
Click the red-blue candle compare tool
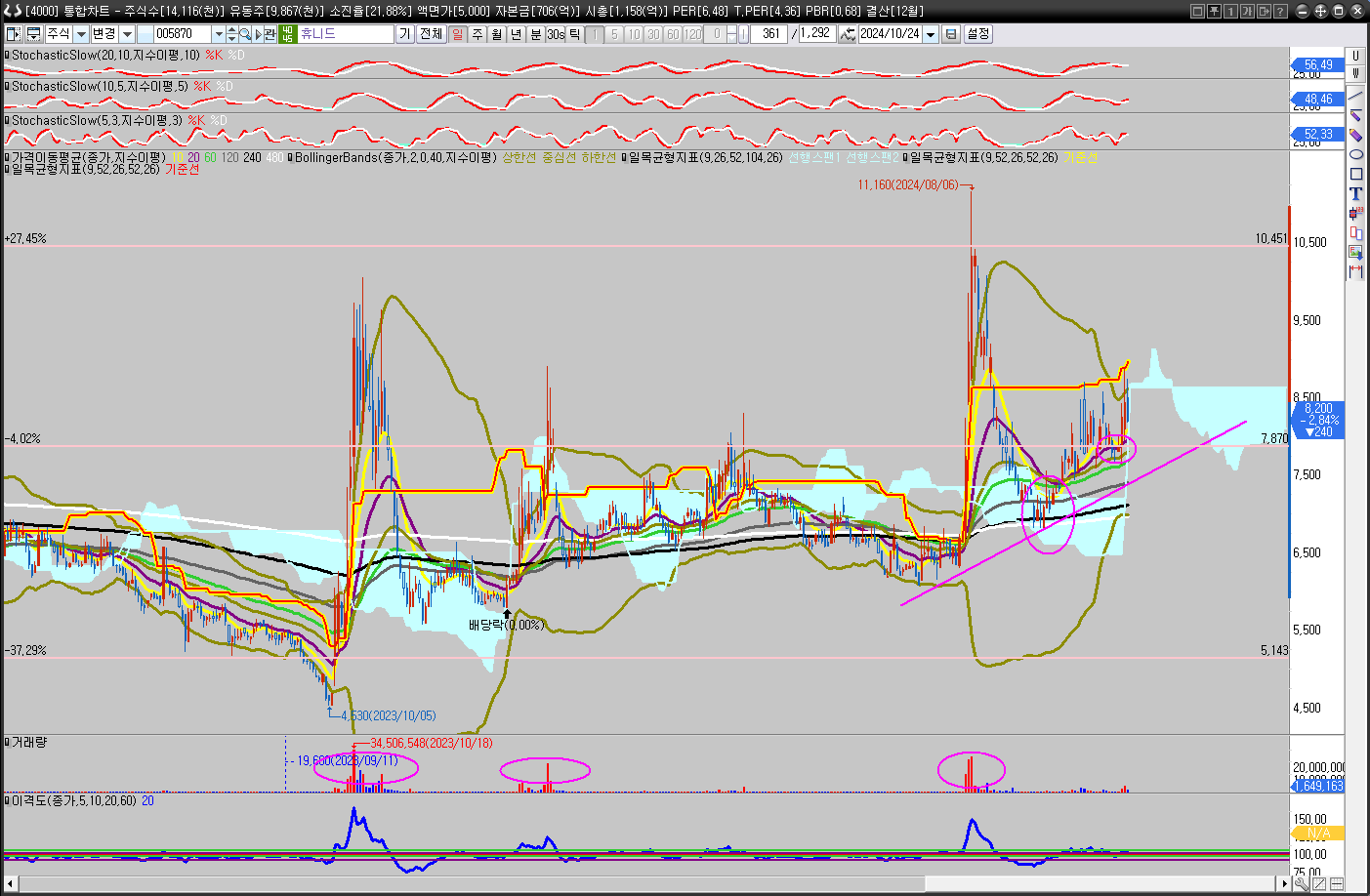1355,232
